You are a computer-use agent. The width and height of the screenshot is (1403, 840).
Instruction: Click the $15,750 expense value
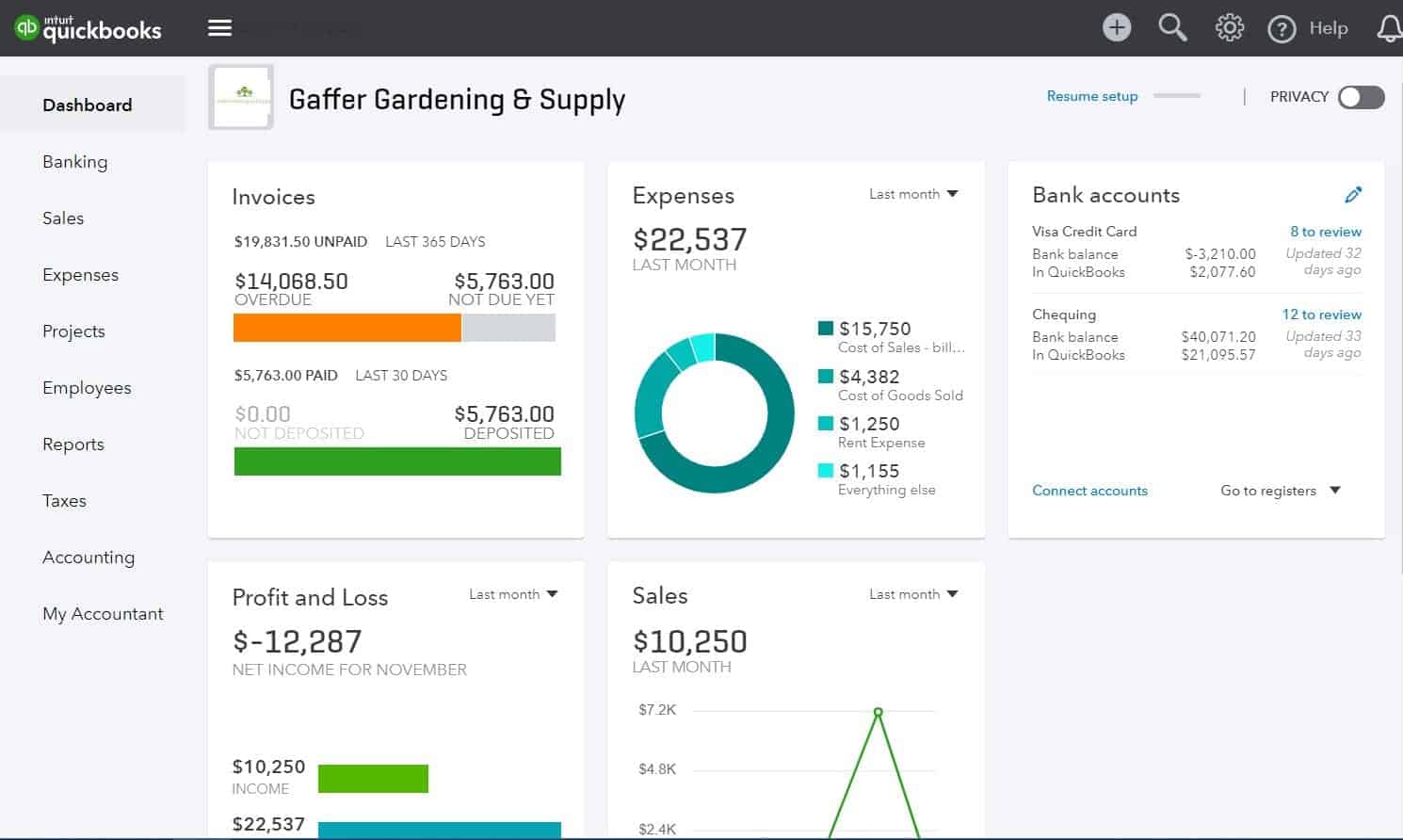point(875,329)
